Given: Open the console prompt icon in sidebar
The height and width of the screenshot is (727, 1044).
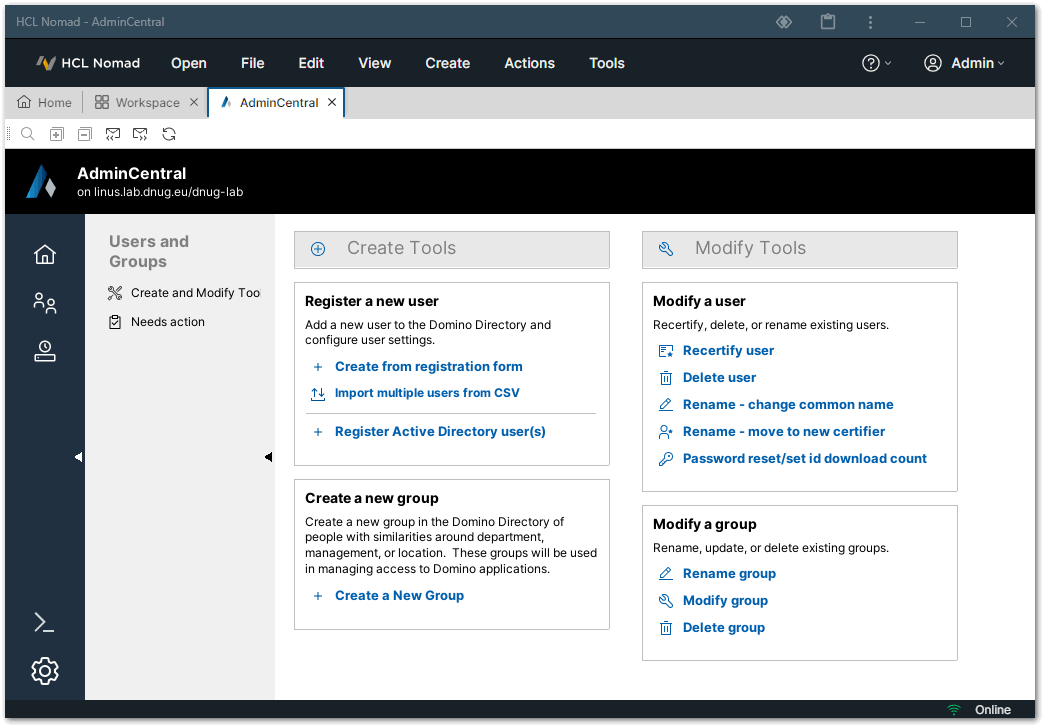Looking at the screenshot, I should (x=44, y=622).
